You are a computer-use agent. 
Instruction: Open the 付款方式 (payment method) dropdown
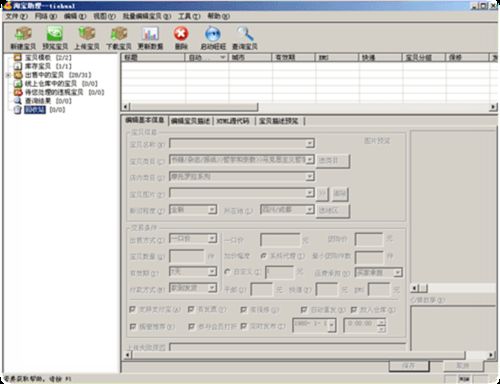(x=212, y=288)
